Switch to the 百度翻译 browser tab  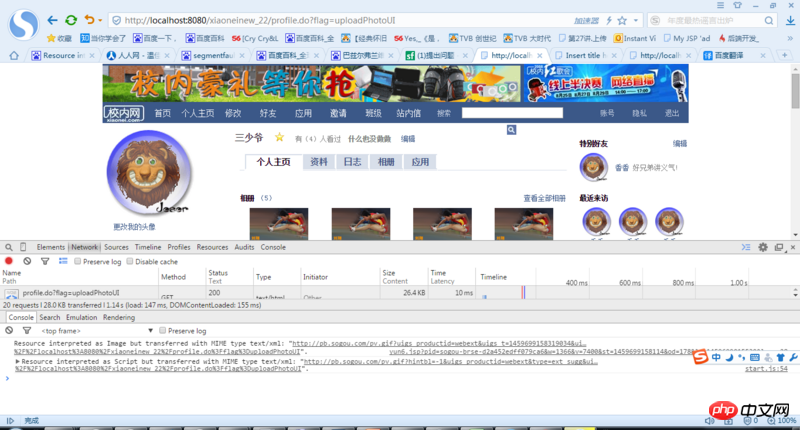point(735,55)
